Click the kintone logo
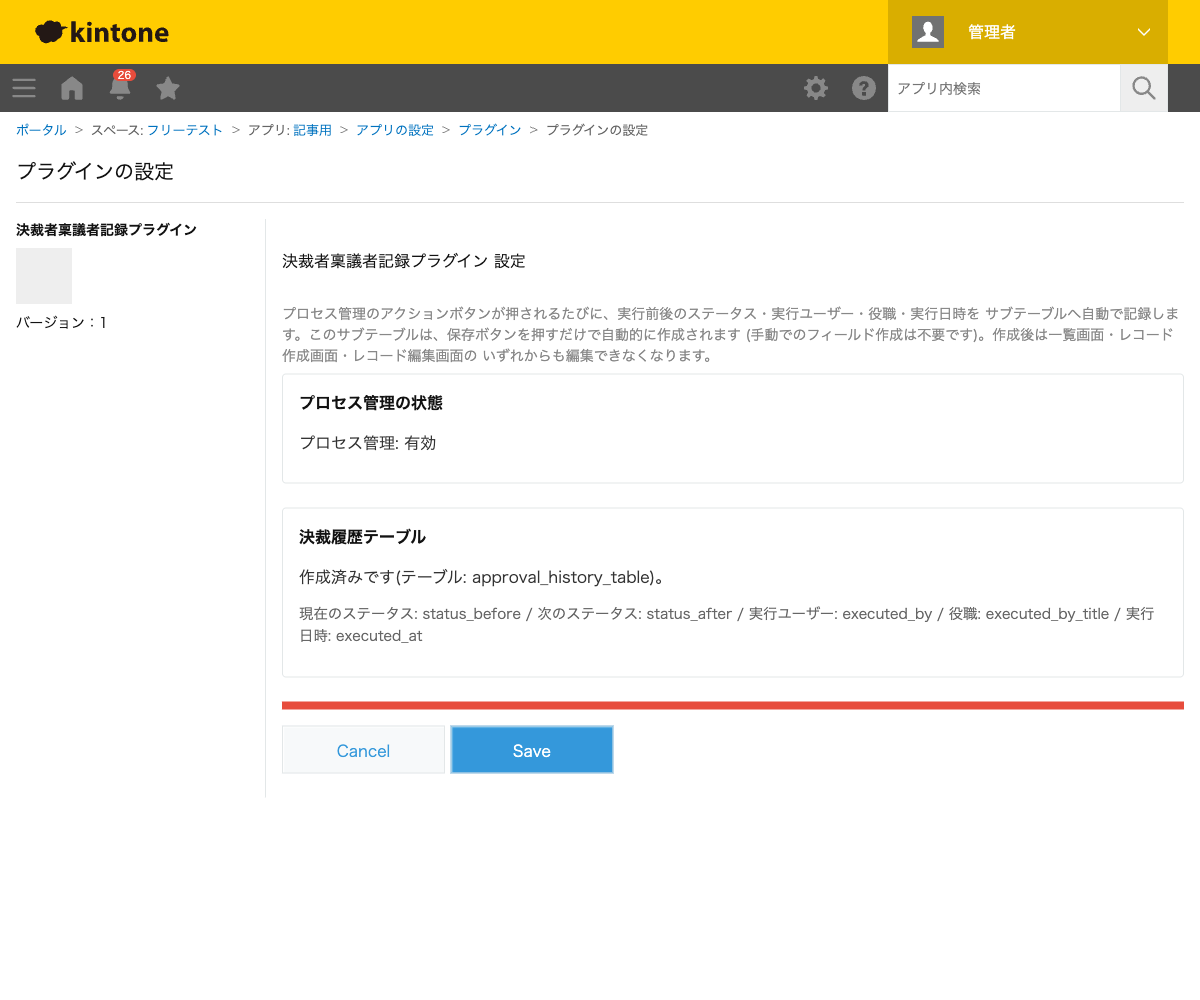 (101, 32)
